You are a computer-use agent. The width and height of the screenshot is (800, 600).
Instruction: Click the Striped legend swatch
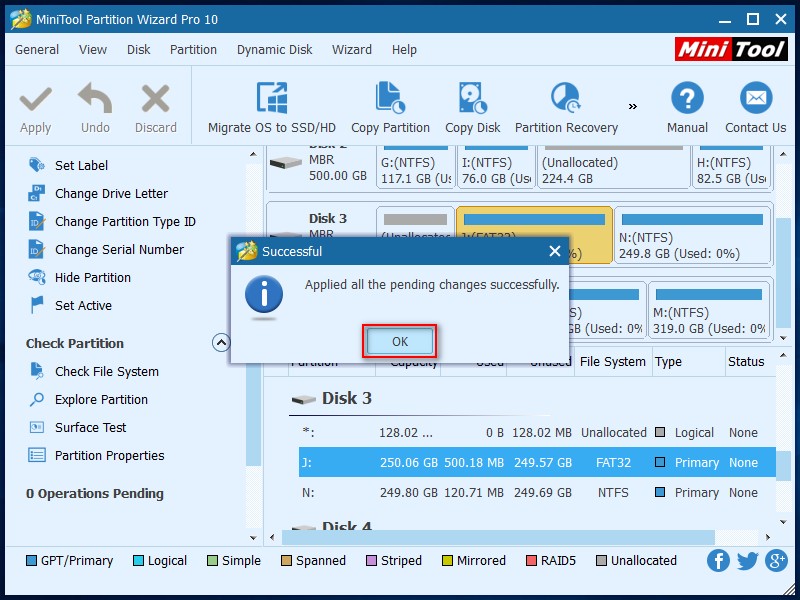[371, 561]
